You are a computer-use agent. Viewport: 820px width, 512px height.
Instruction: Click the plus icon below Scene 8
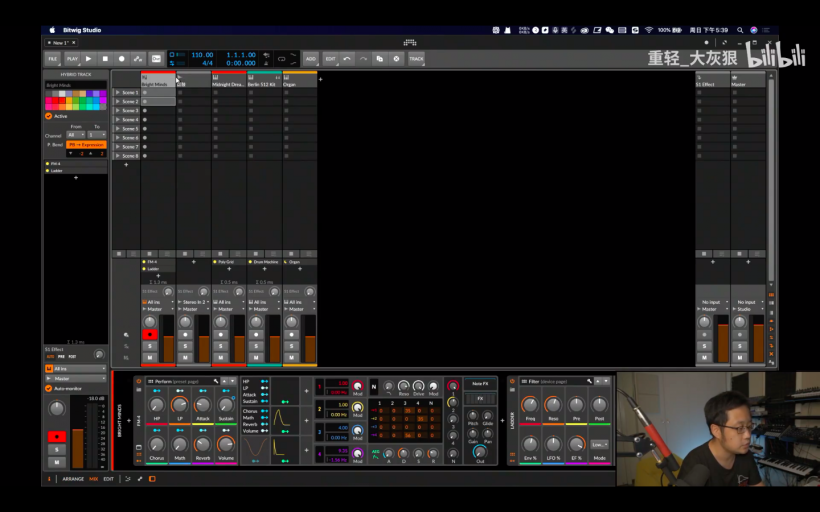coord(126,165)
